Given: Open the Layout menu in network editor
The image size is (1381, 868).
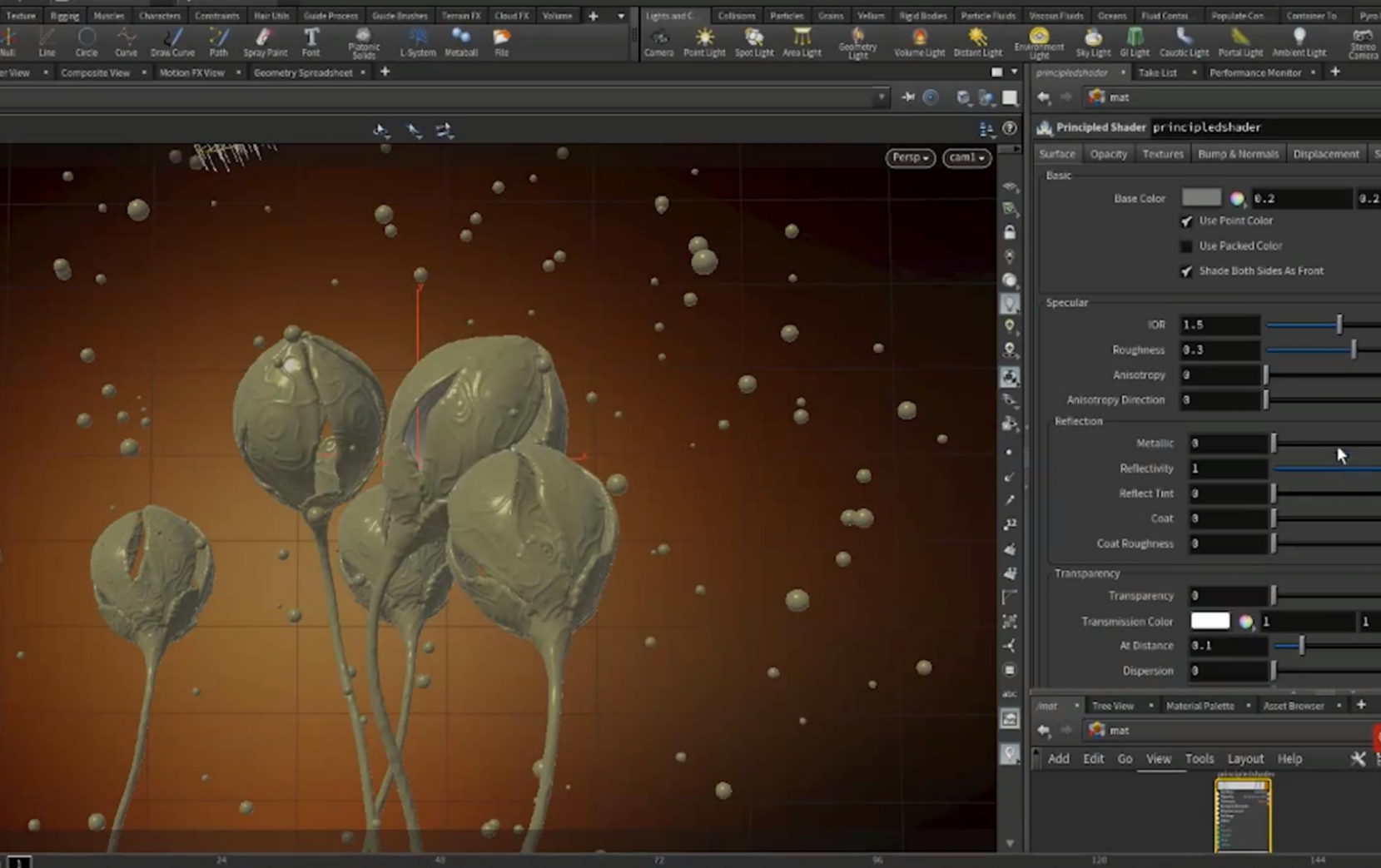Looking at the screenshot, I should pos(1245,759).
